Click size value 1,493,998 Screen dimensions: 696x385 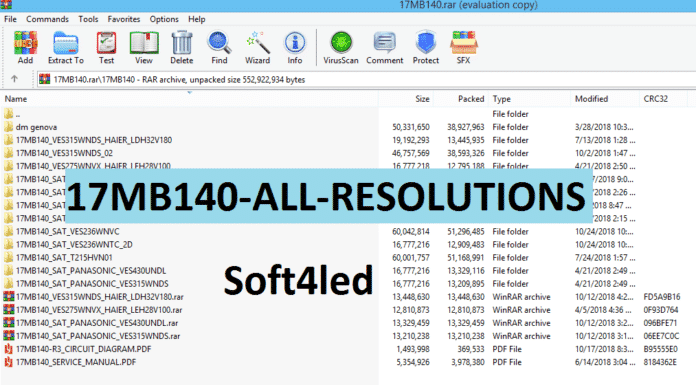coord(413,349)
